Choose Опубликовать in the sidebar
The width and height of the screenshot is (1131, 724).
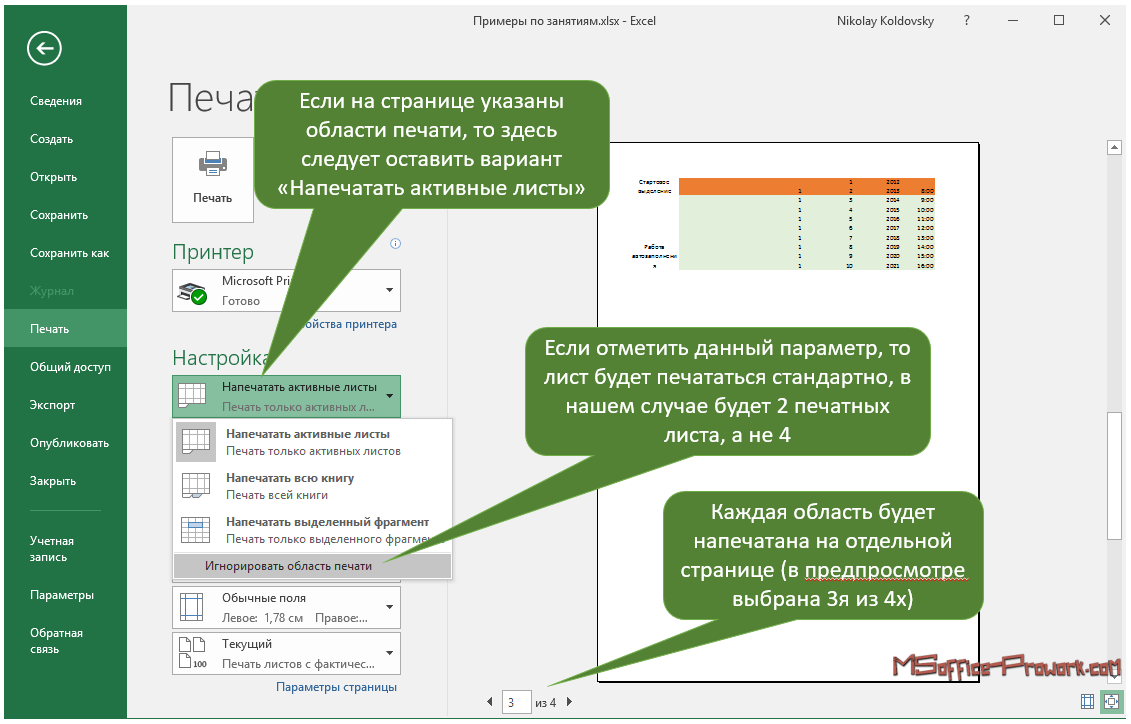(x=69, y=443)
